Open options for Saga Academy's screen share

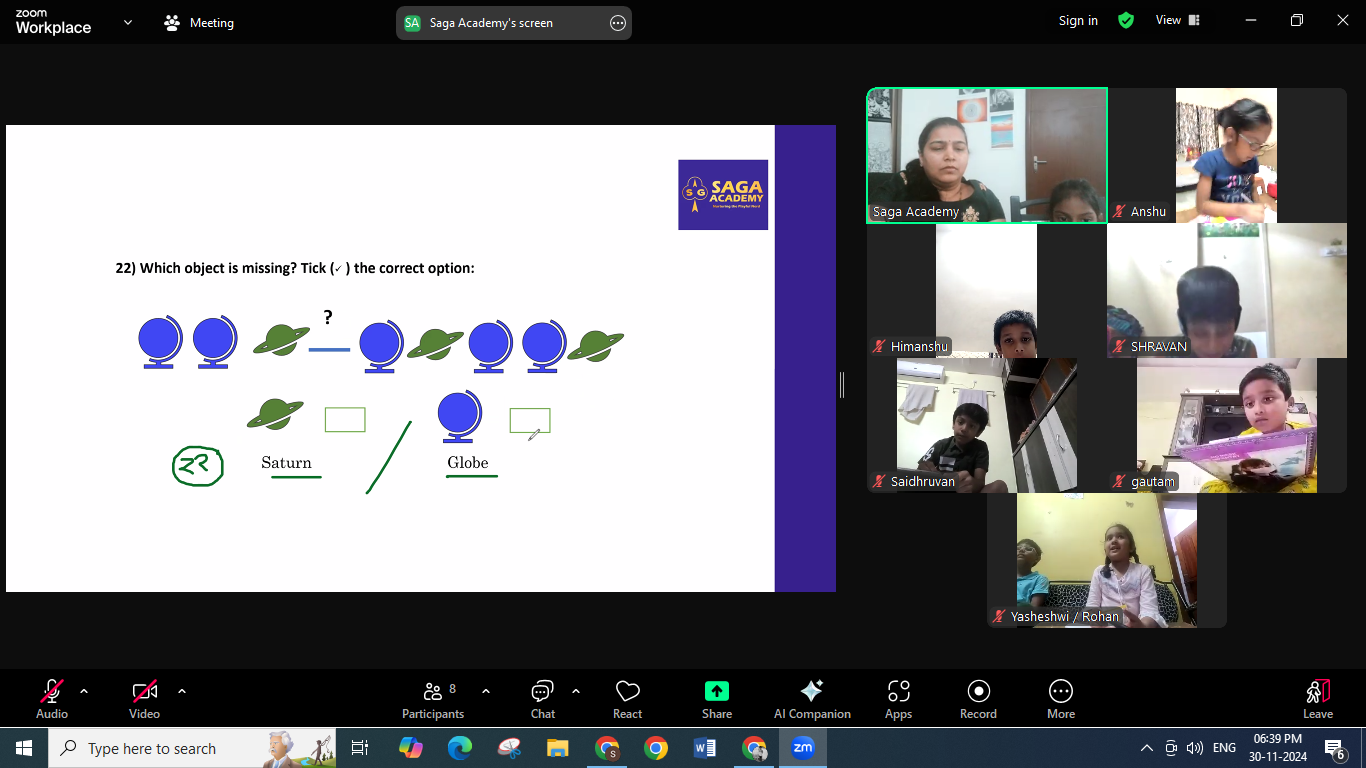coord(618,23)
